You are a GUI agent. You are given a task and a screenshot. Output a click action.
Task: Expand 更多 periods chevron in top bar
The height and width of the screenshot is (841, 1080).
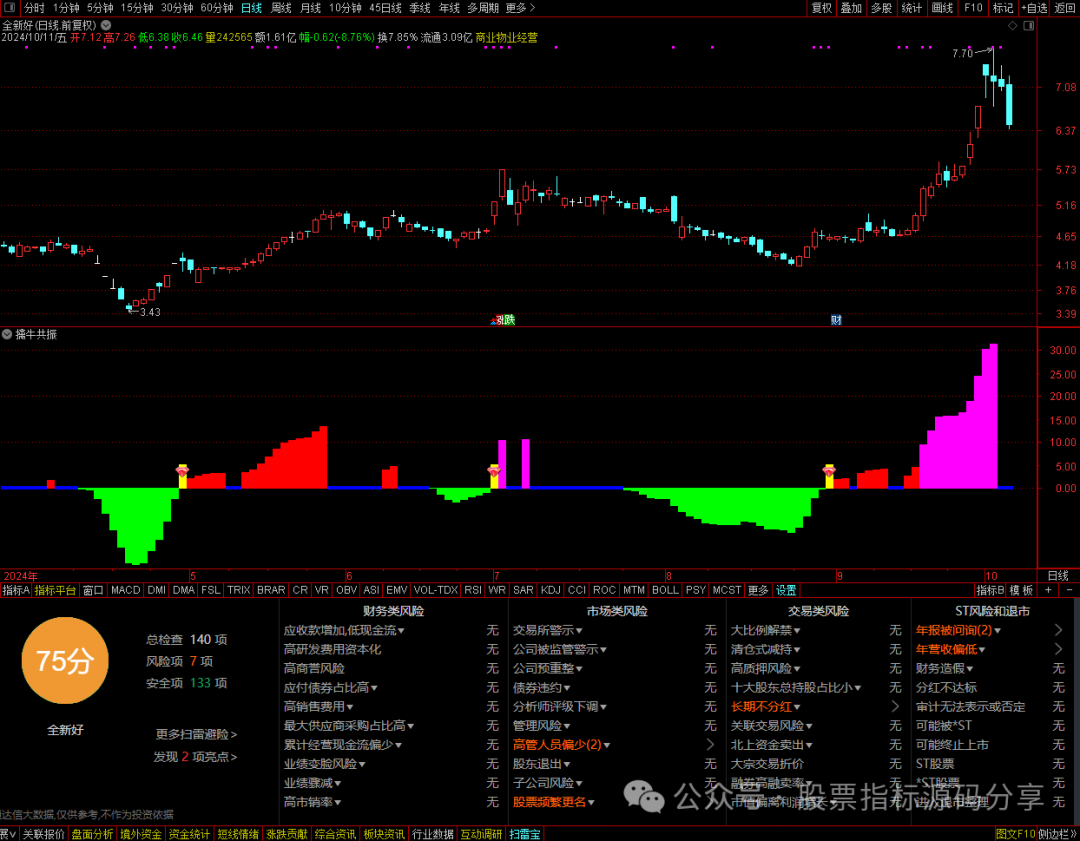(531, 8)
